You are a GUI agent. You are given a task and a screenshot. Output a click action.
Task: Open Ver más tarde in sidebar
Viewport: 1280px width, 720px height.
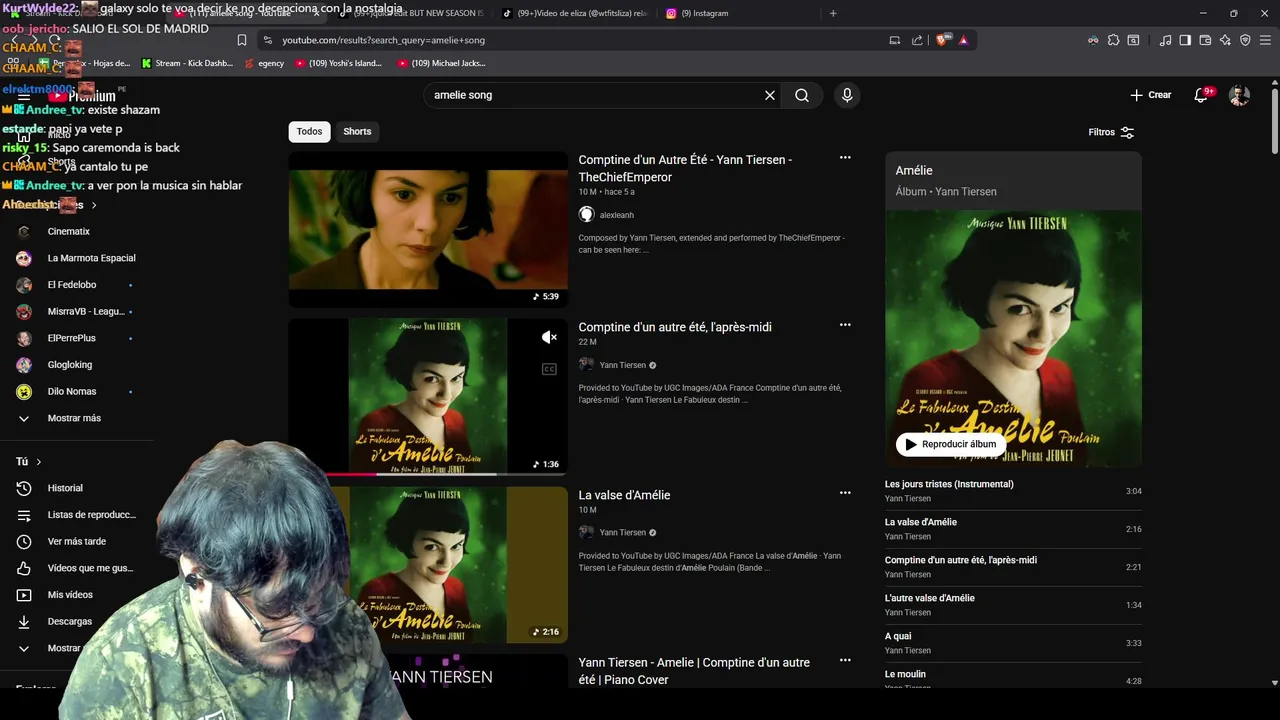pyautogui.click(x=76, y=541)
